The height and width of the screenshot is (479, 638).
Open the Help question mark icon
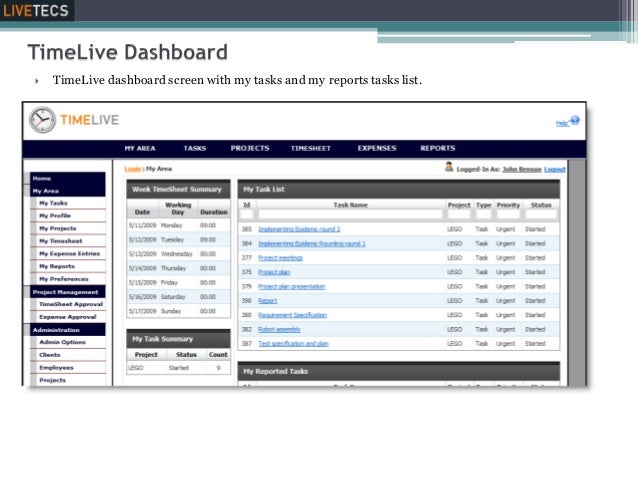click(x=575, y=120)
